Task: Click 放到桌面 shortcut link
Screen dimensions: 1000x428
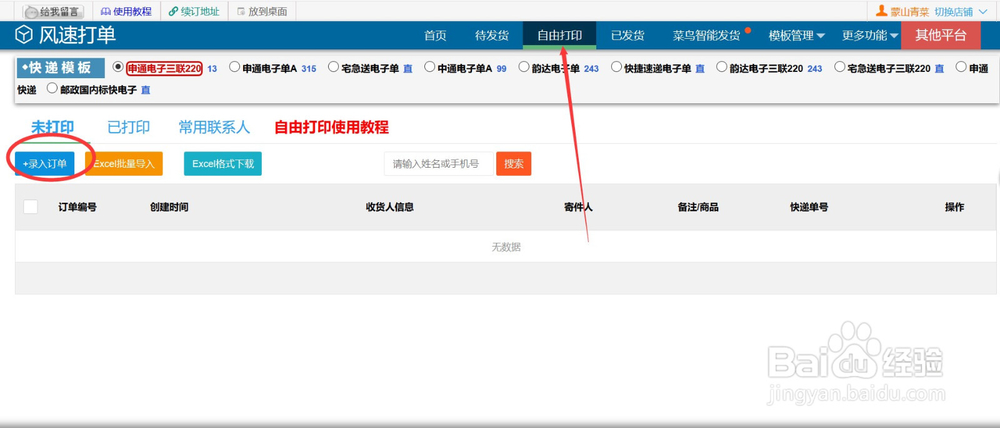Action: coord(261,11)
